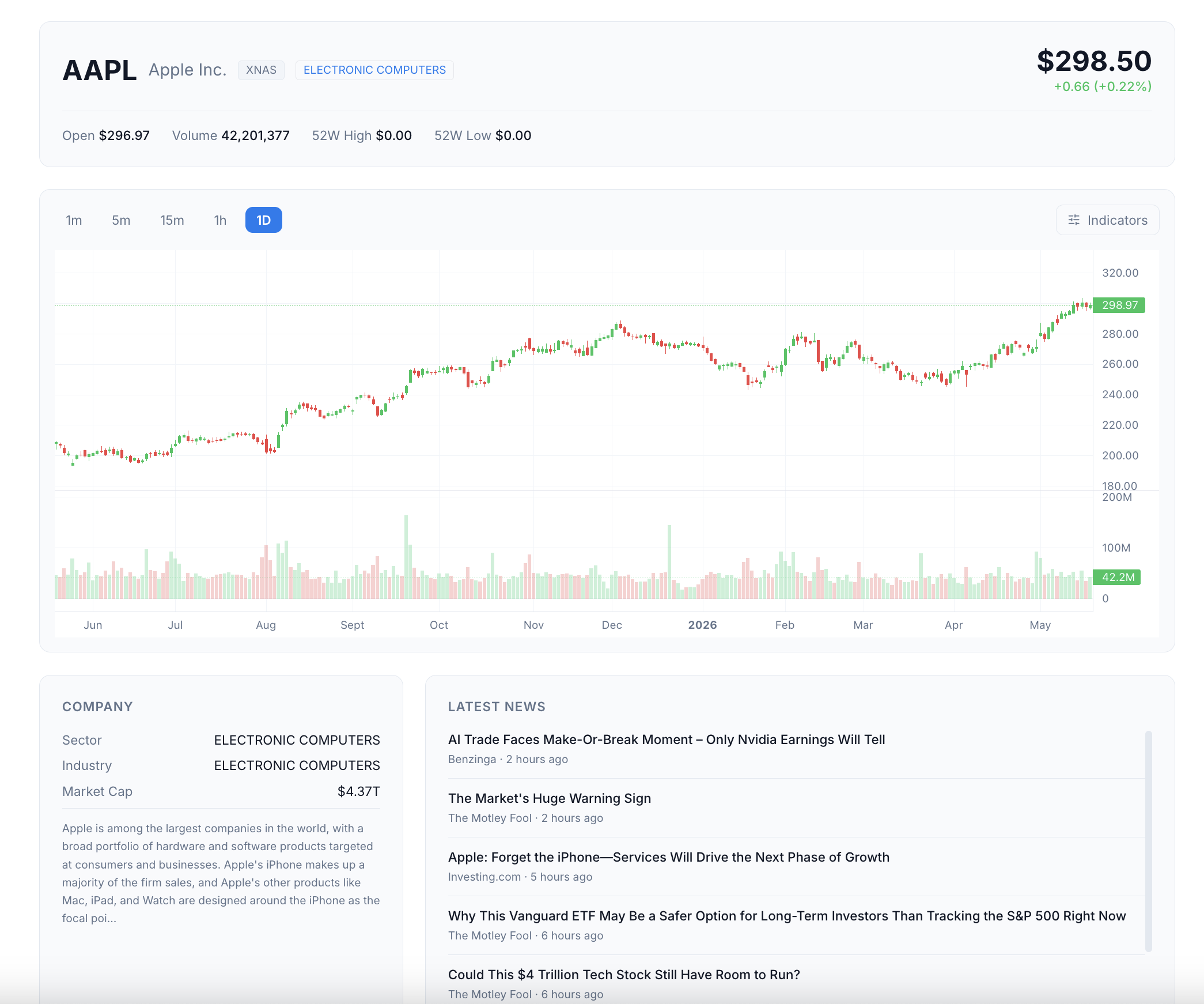
Task: Click the XNAS exchange badge
Action: point(261,70)
